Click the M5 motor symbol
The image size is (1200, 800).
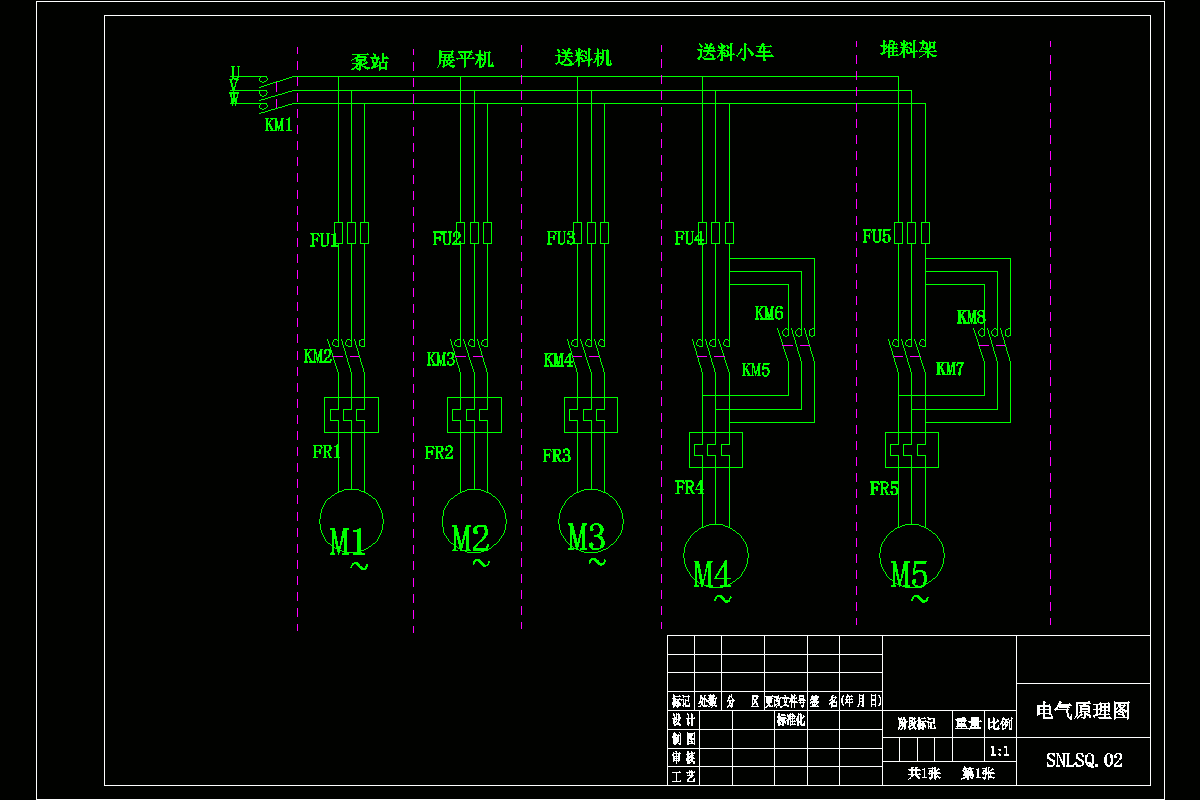(912, 556)
